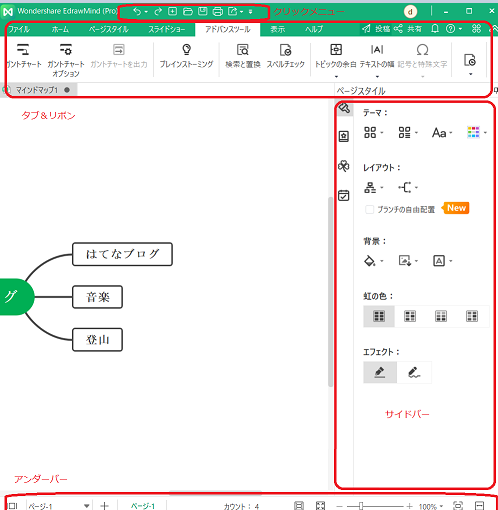
Task: Print the document using printer icon
Action: 218,12
